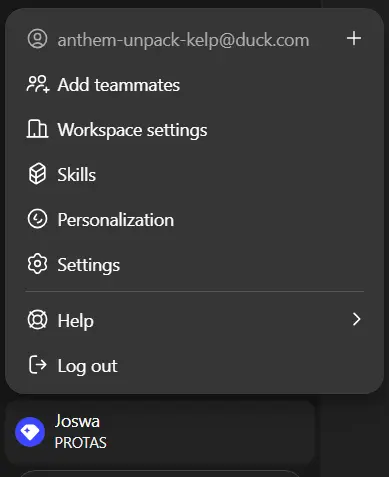The image size is (389, 477).
Task: Click the Help lifebuoy icon
Action: (37, 320)
